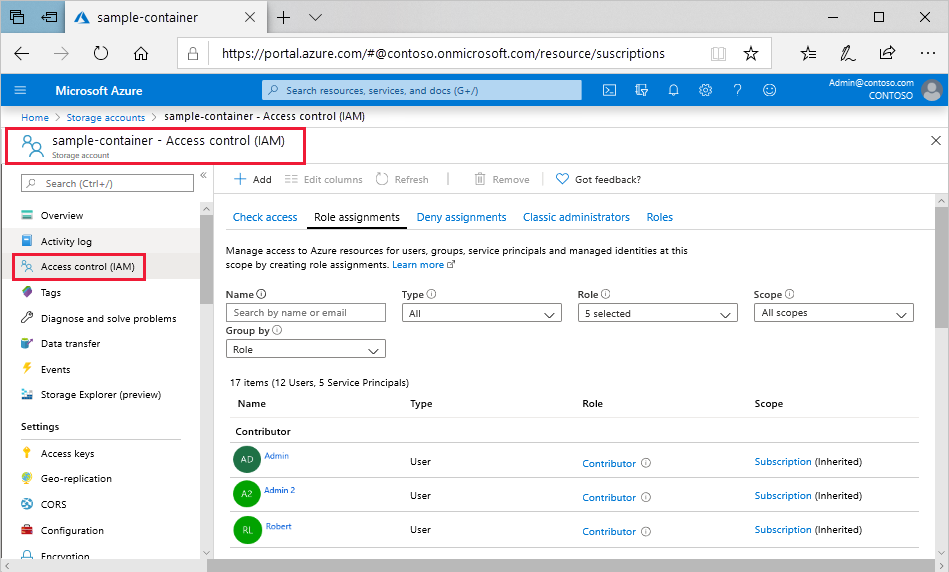949x572 pixels.
Task: Open the Group by dropdown set to Role
Action: click(306, 349)
